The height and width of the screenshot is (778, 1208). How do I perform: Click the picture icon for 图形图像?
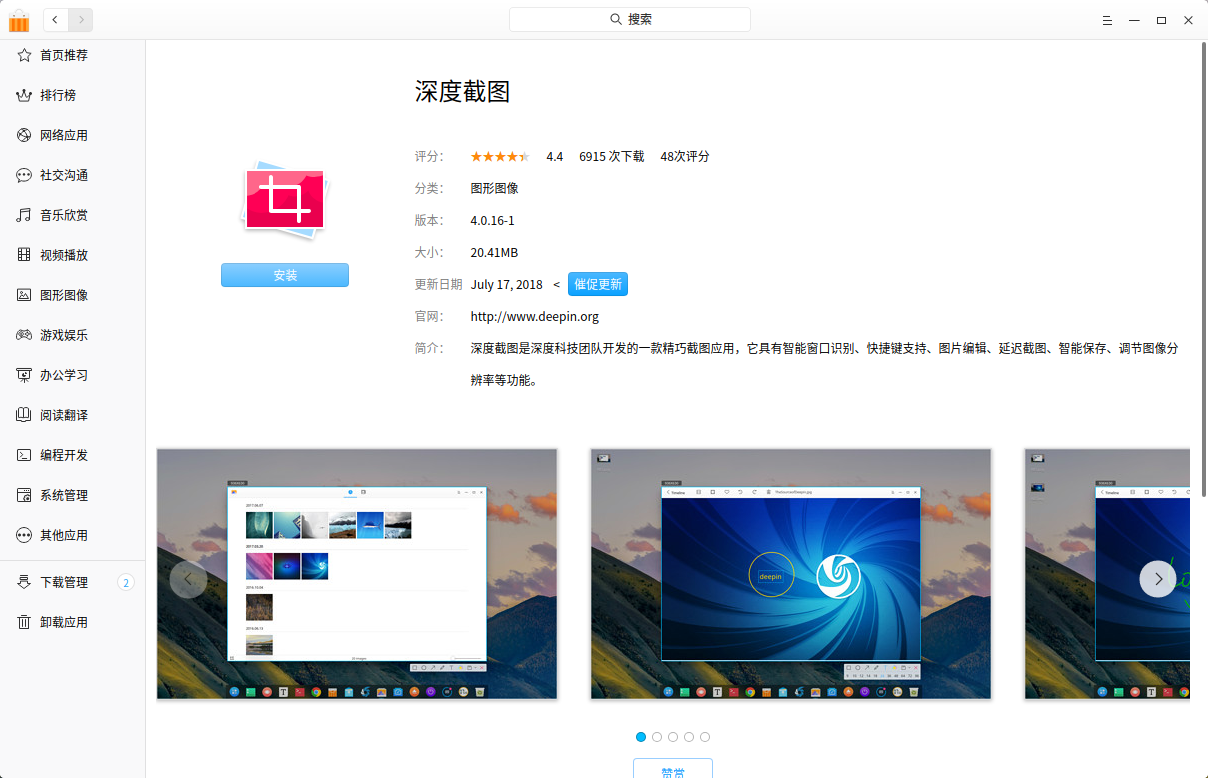coord(24,295)
